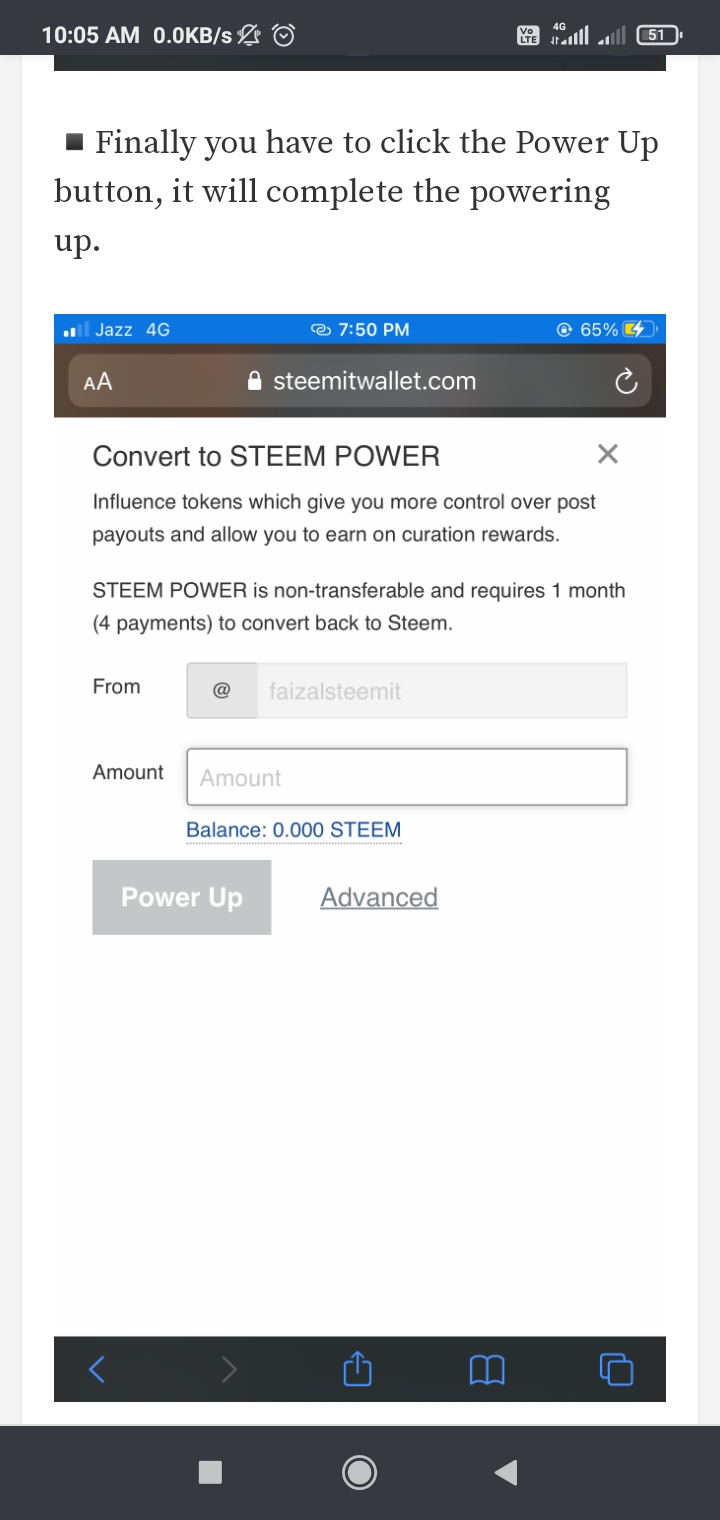The image size is (720, 1520).
Task: Click the Power Up button
Action: 182,897
